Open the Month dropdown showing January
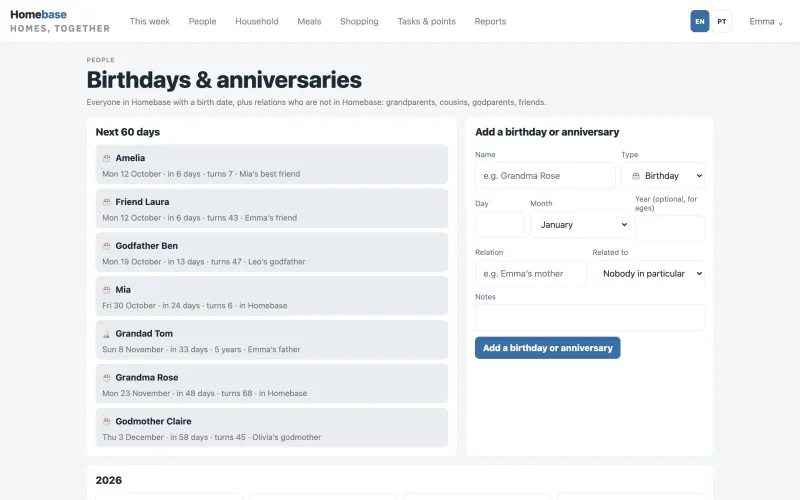This screenshot has height=500, width=800. pyautogui.click(x=580, y=224)
